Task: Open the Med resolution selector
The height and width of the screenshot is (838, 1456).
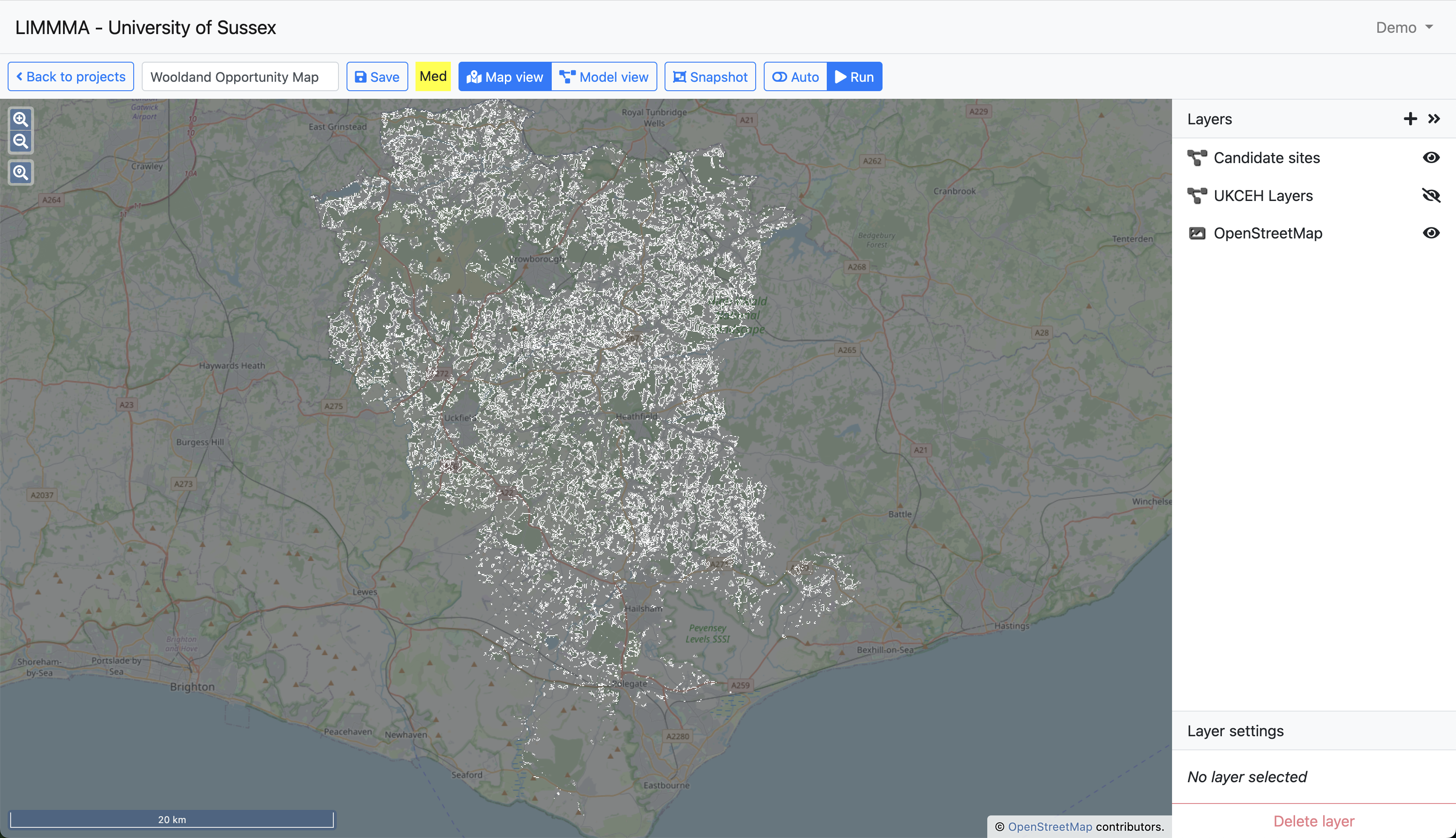Action: coord(433,77)
